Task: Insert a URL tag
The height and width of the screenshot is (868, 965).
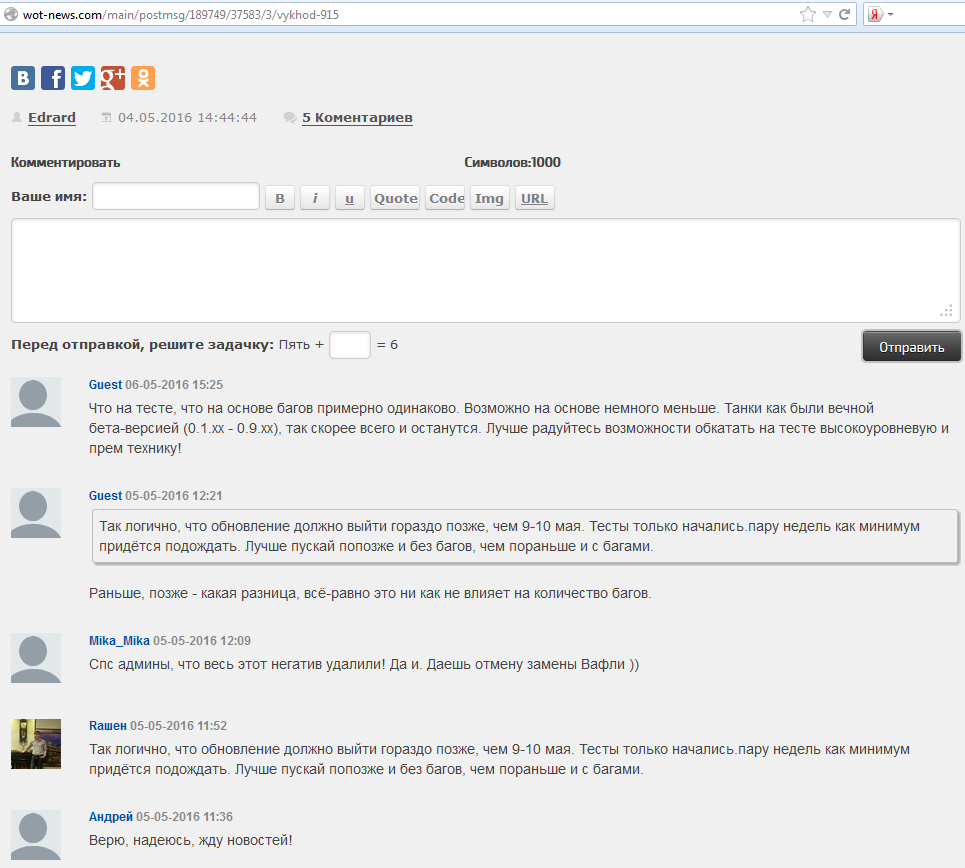Action: (534, 198)
